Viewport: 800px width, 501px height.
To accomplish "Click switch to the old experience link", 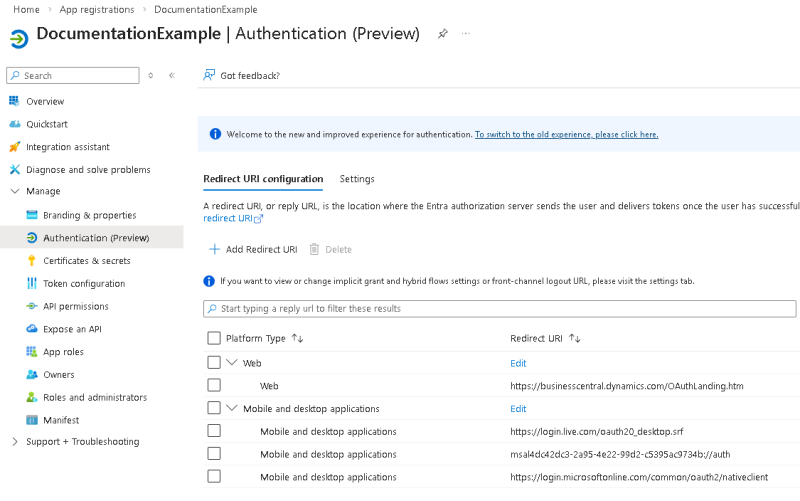I will [566, 135].
